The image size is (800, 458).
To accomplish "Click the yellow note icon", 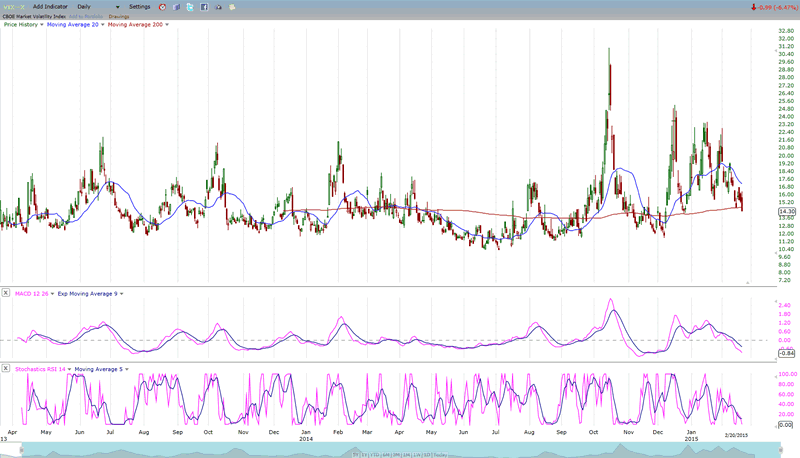I will [x=234, y=7].
